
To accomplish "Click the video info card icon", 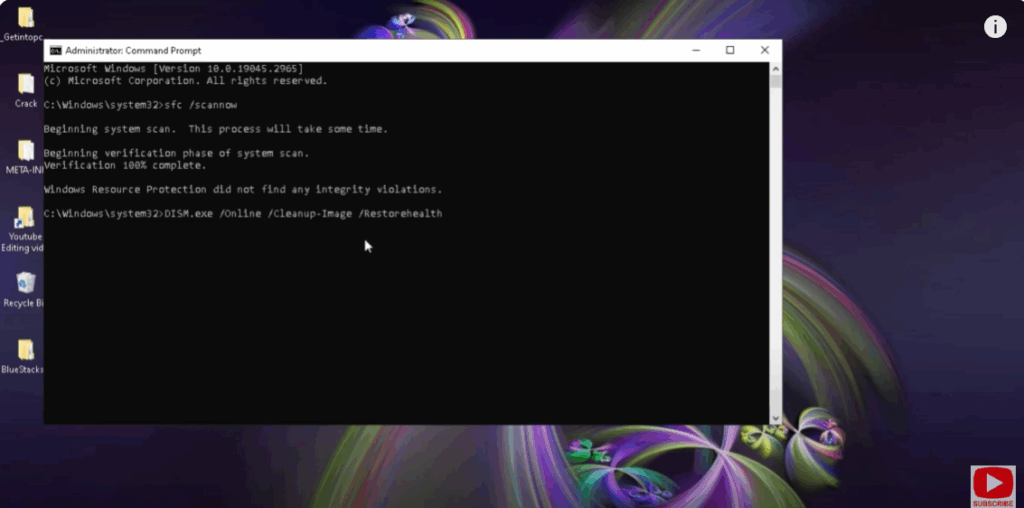I will [995, 27].
